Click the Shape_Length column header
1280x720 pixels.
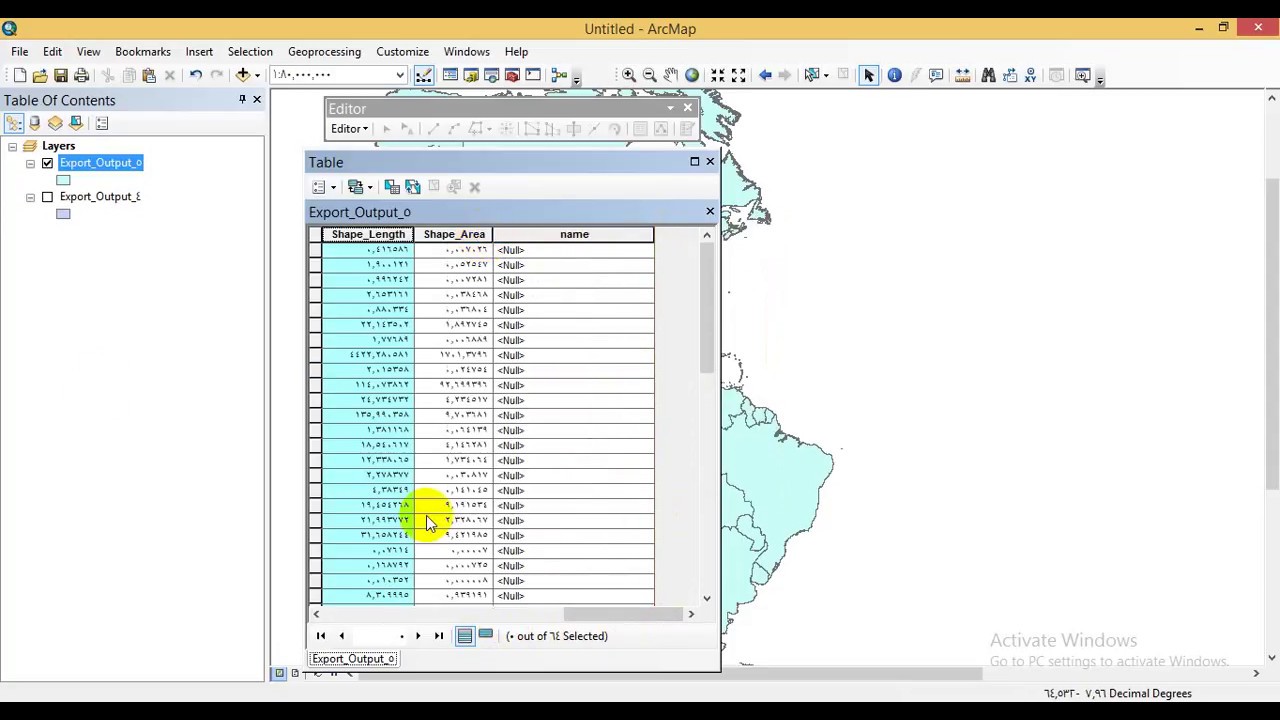[368, 234]
